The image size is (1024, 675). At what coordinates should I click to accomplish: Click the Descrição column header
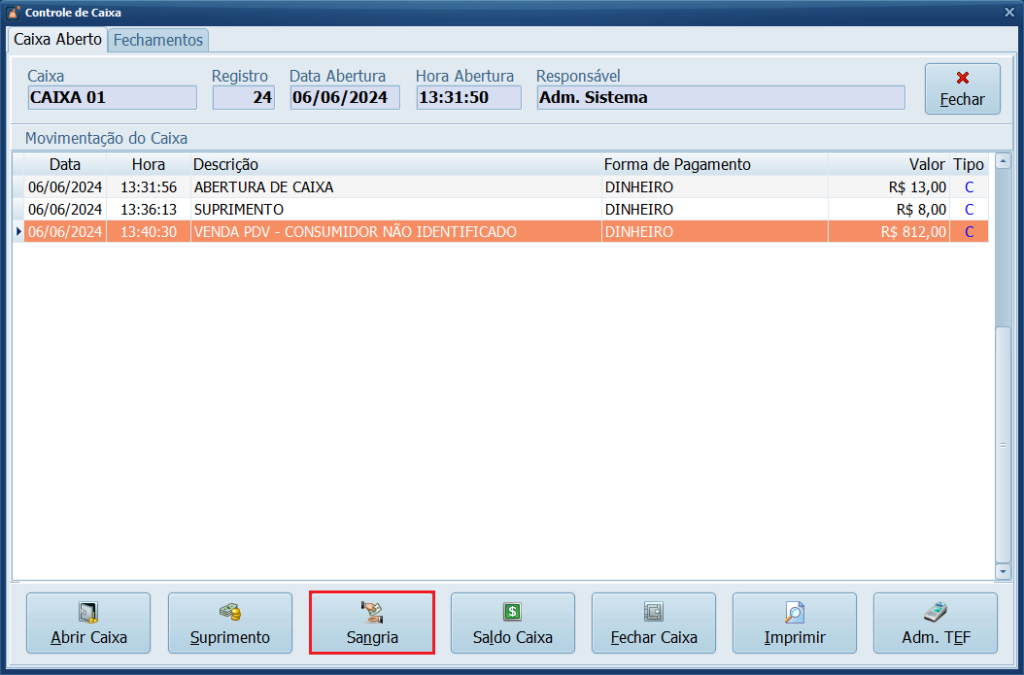(226, 164)
